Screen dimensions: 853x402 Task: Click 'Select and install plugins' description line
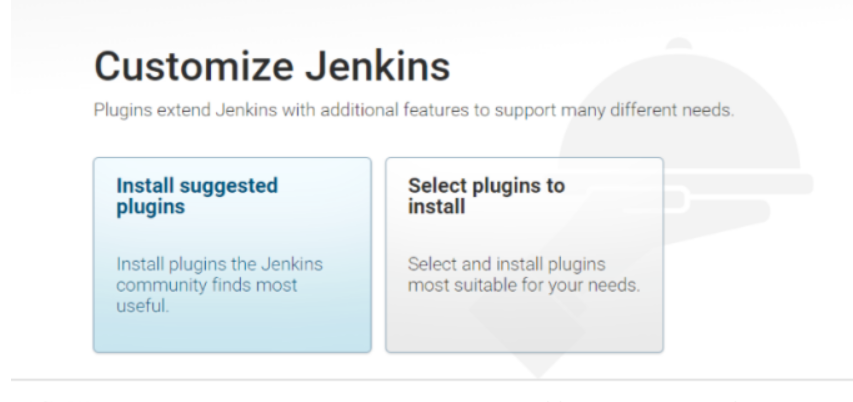[506, 264]
